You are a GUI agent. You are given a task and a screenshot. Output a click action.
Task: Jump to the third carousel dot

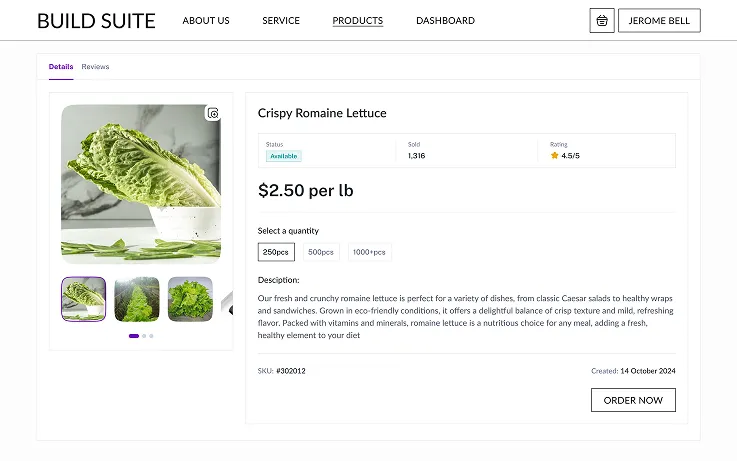click(151, 336)
